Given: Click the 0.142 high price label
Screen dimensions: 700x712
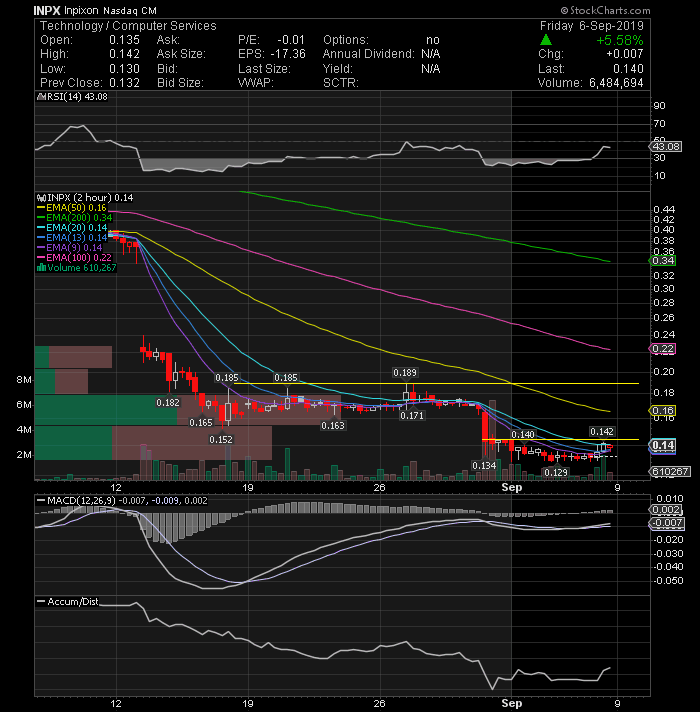Looking at the screenshot, I should [602, 431].
